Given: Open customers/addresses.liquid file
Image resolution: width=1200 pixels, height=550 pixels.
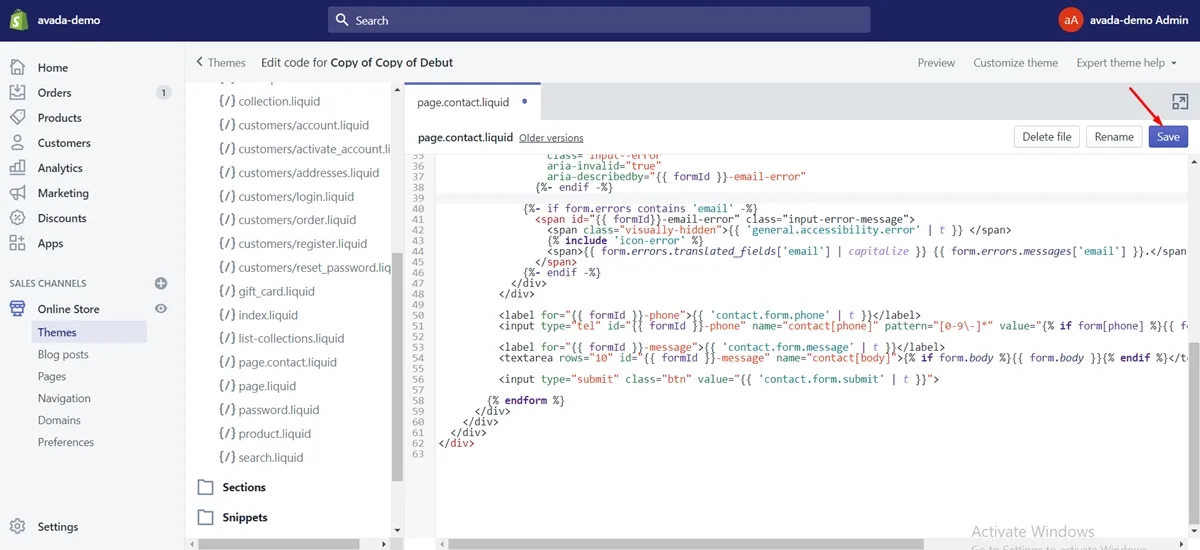Looking at the screenshot, I should click(309, 173).
